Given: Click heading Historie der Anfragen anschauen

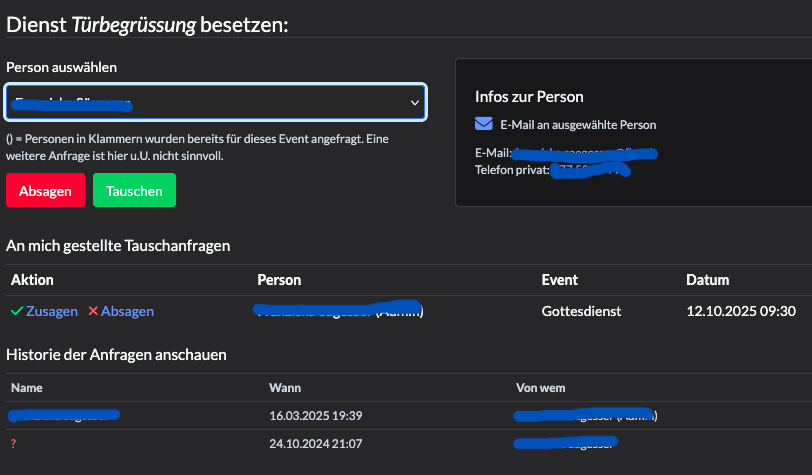Looking at the screenshot, I should 117,355.
